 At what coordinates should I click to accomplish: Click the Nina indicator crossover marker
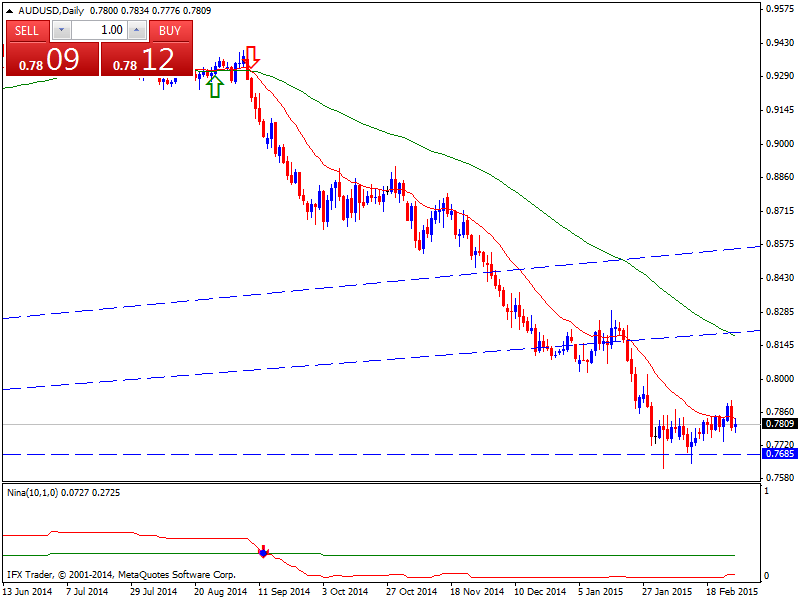pos(263,552)
